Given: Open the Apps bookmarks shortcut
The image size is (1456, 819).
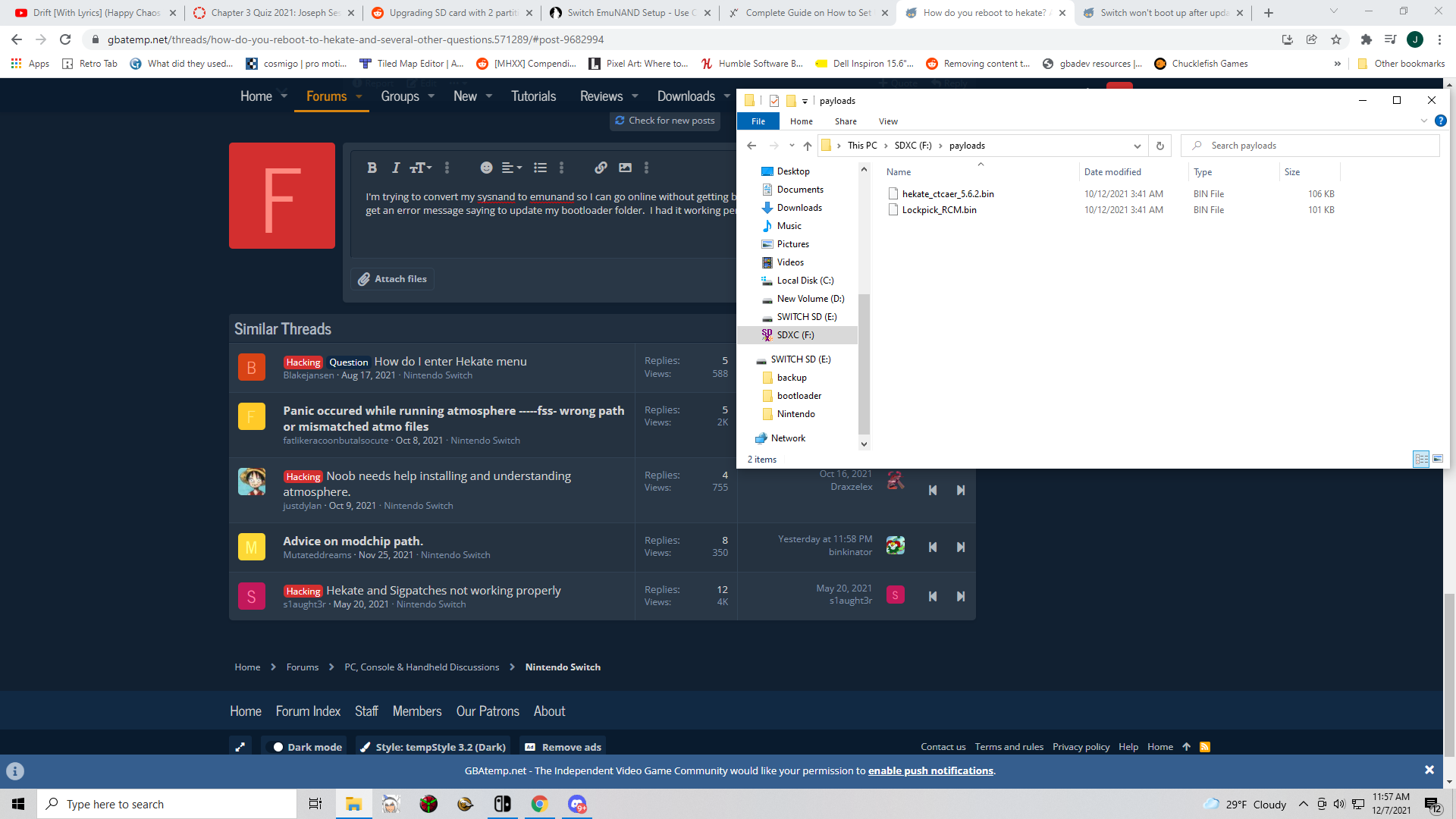Looking at the screenshot, I should [30, 64].
